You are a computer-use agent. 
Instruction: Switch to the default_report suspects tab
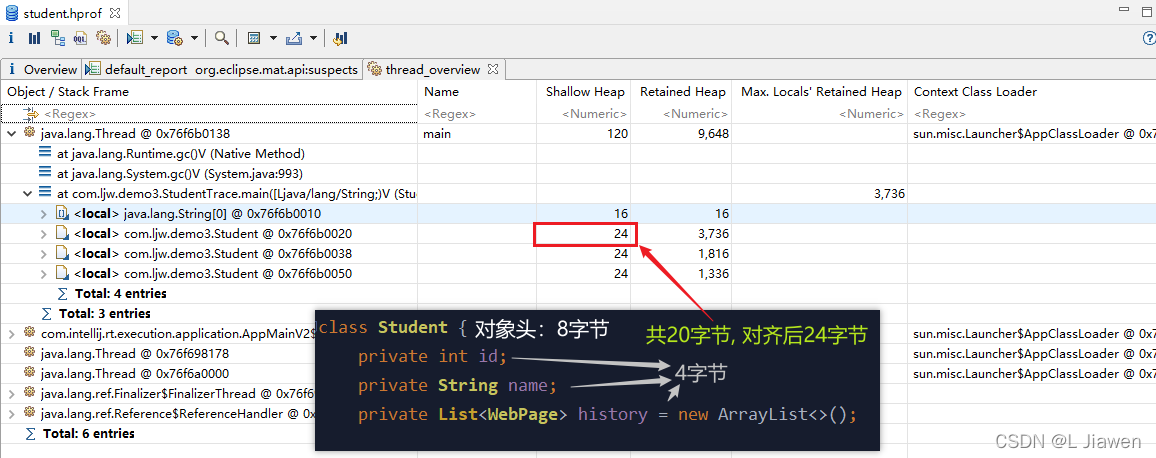point(221,69)
